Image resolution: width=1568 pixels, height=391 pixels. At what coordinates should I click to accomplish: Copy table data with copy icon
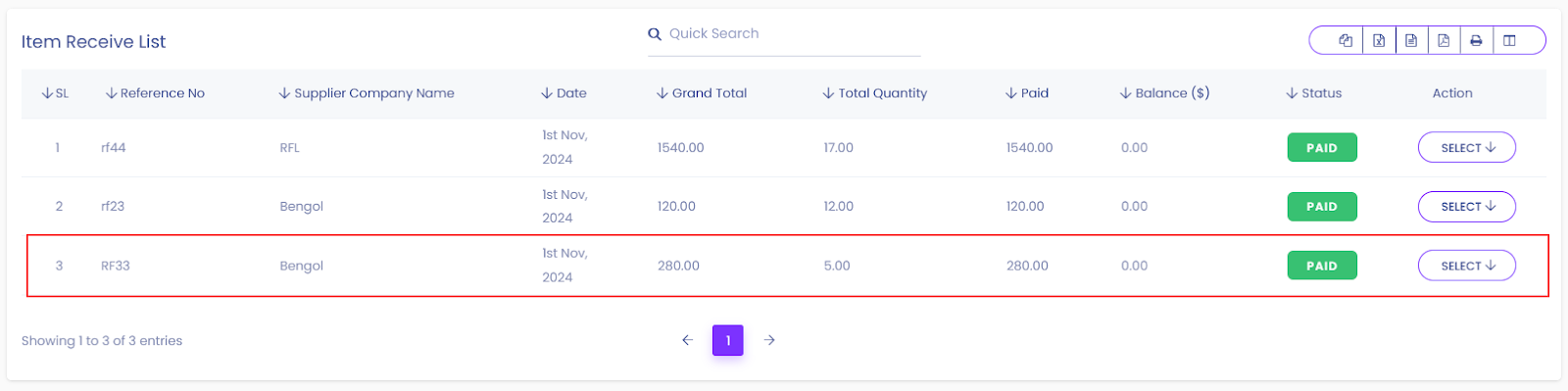point(1346,40)
